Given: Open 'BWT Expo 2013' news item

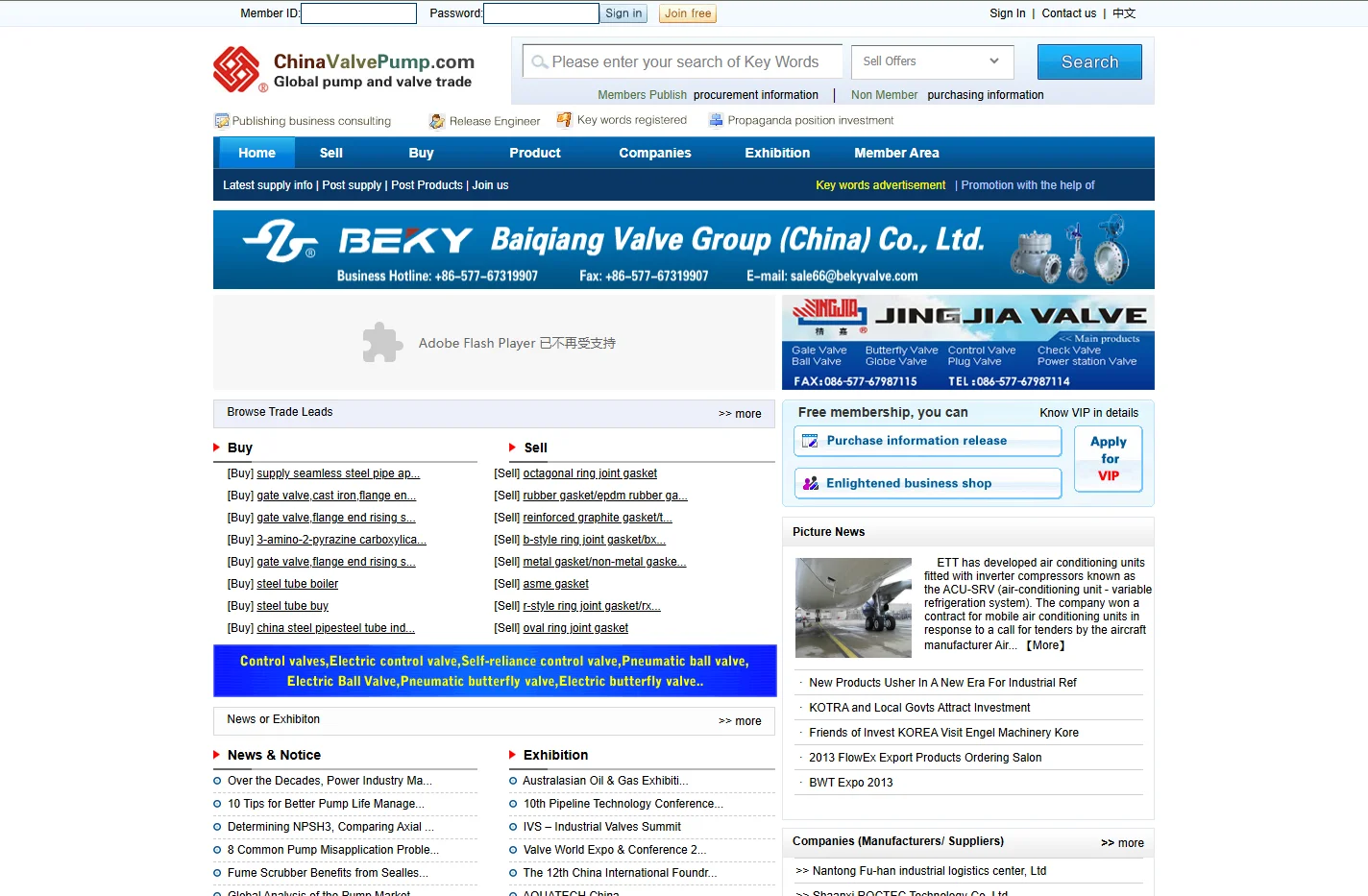Looking at the screenshot, I should tap(851, 783).
